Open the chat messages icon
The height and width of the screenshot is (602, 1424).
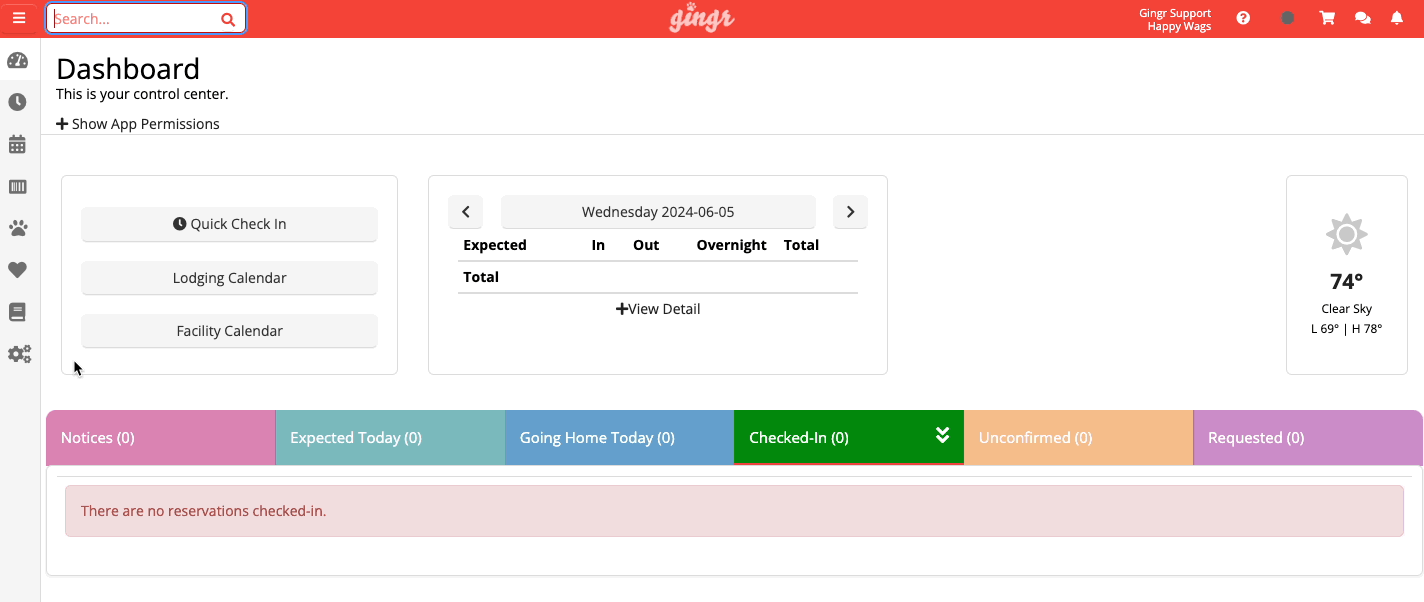(1362, 18)
